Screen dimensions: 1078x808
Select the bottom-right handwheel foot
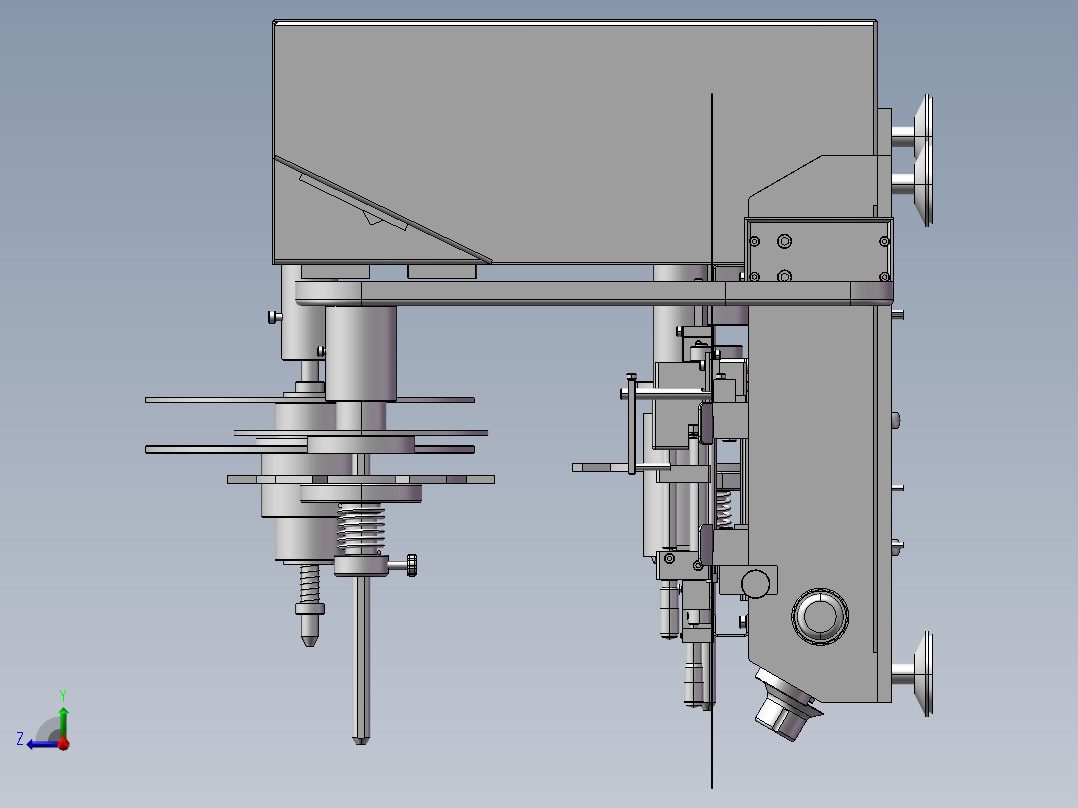(914, 674)
